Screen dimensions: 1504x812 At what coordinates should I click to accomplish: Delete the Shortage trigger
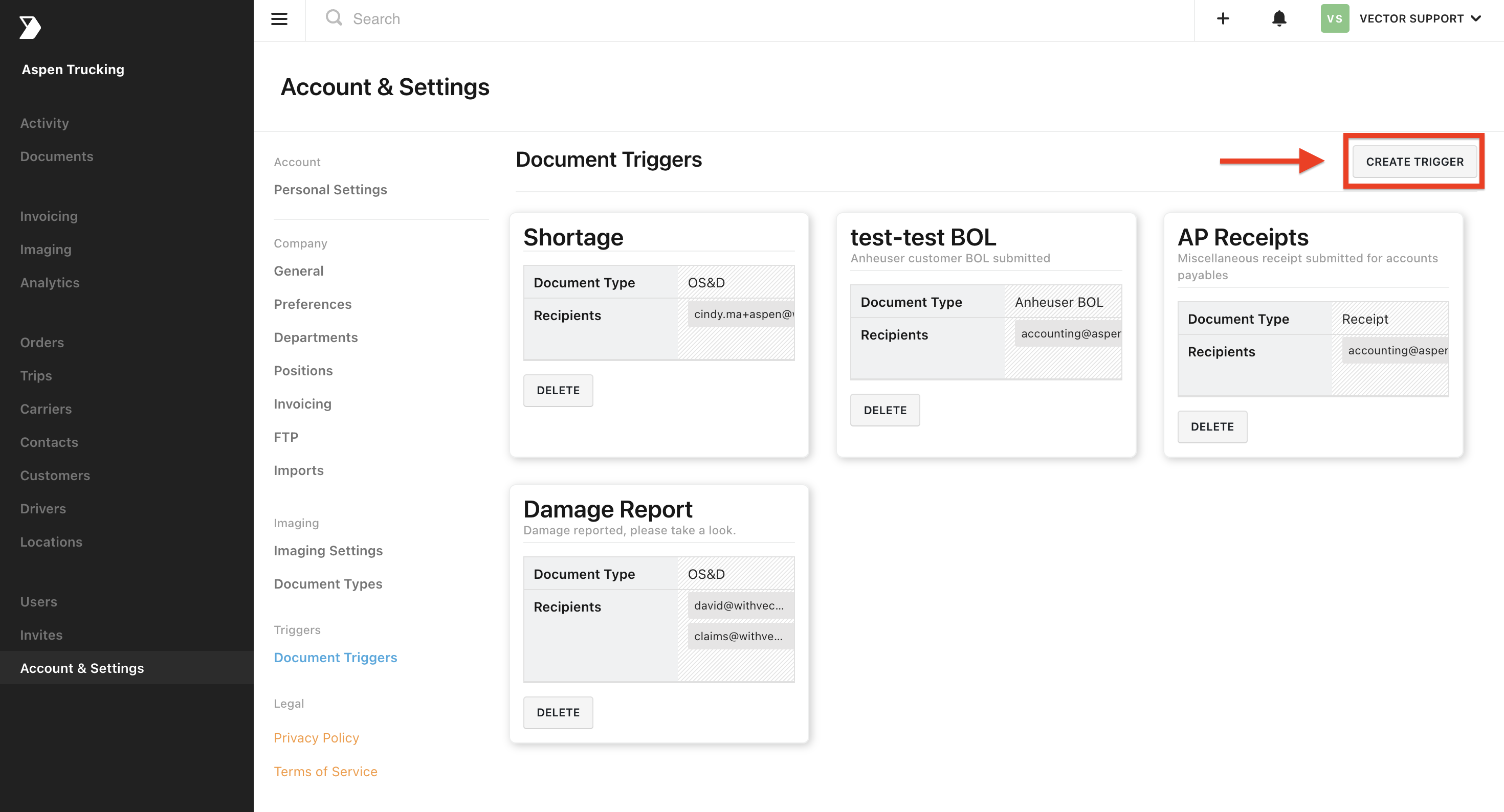[x=558, y=390]
